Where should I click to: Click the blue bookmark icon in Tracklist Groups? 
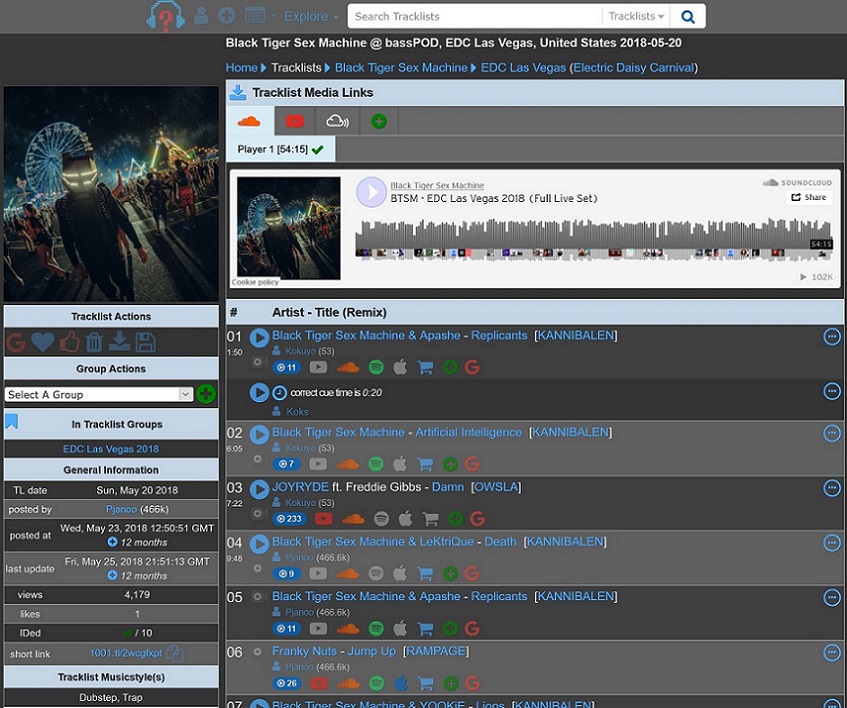click(x=12, y=421)
